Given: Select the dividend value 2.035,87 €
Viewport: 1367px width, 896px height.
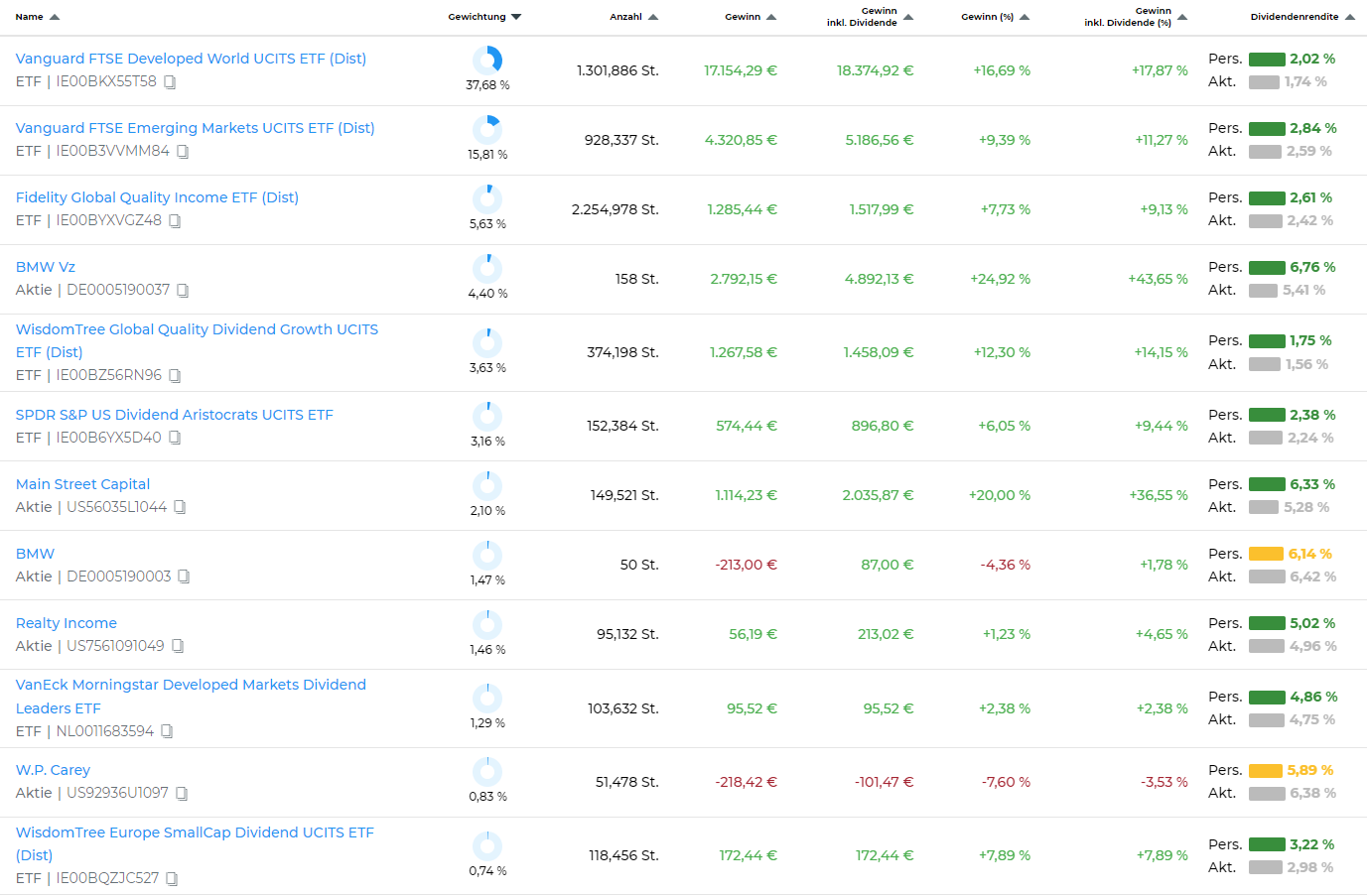Looking at the screenshot, I should pyautogui.click(x=879, y=495).
